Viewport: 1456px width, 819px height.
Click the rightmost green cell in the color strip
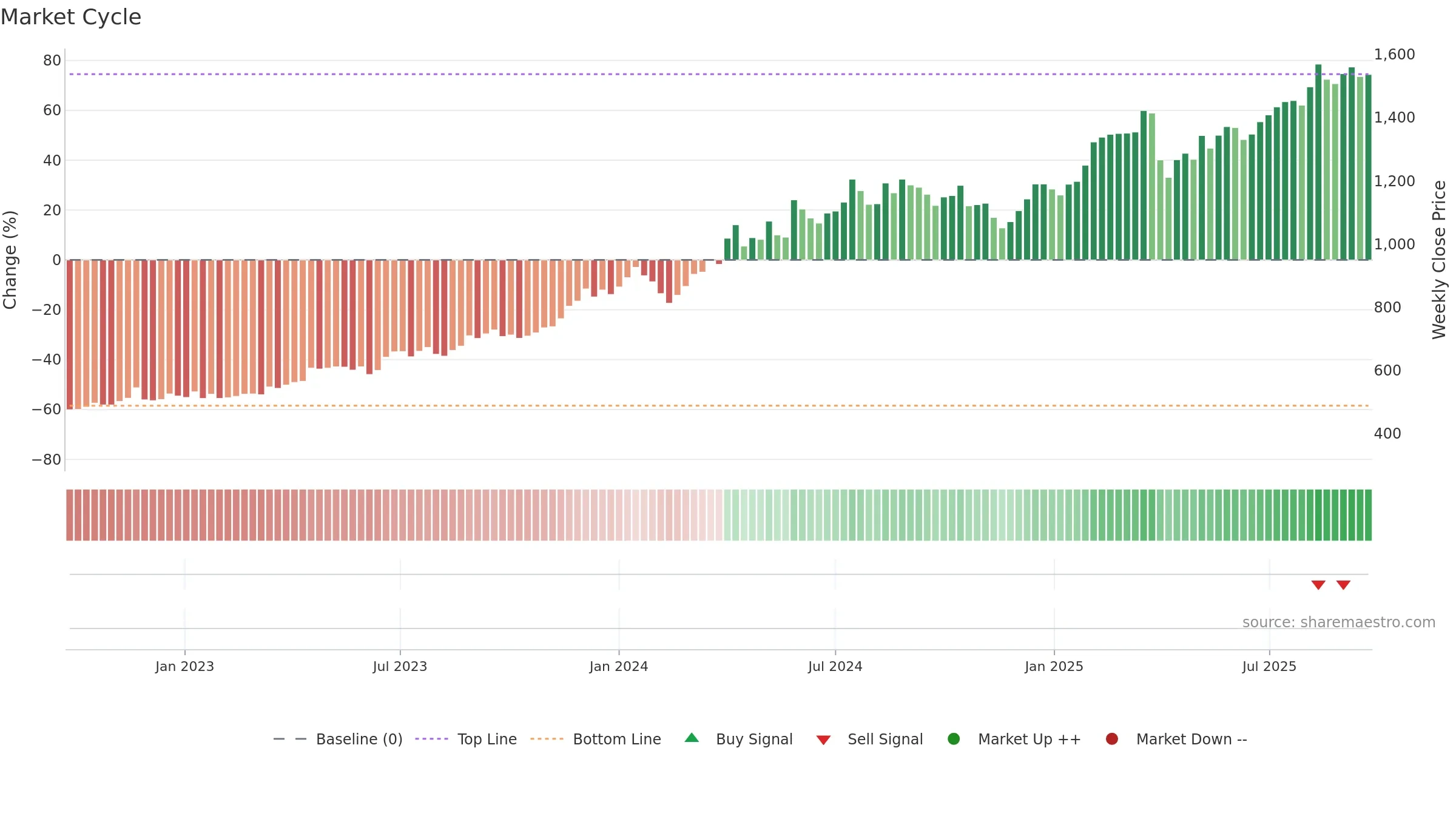pos(1368,515)
